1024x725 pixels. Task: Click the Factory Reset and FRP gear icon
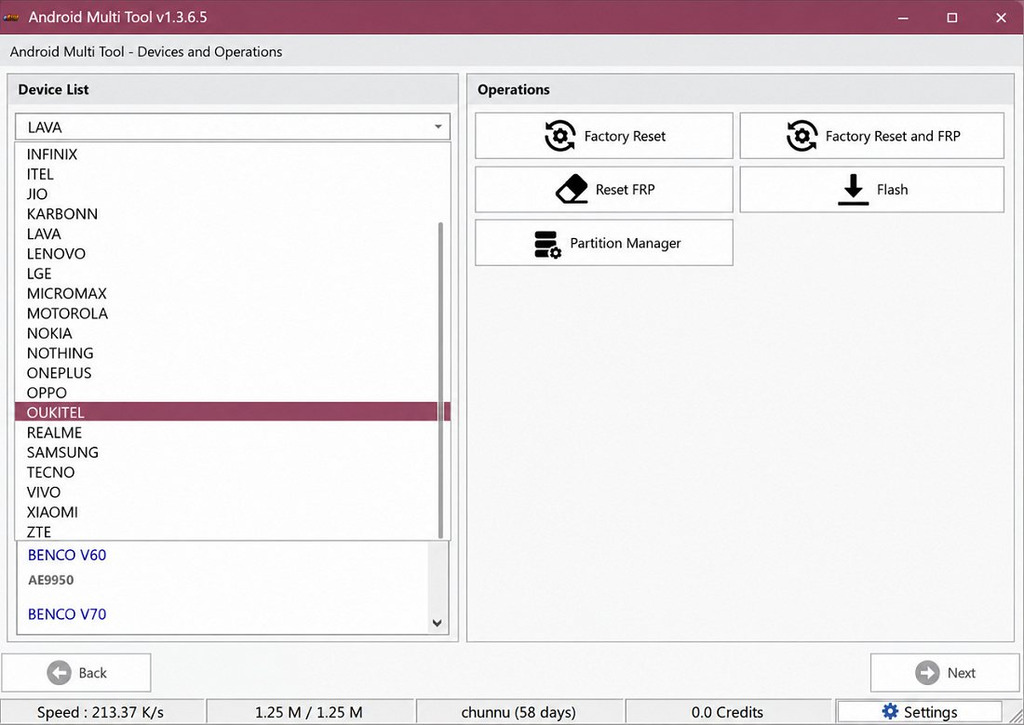coord(802,136)
